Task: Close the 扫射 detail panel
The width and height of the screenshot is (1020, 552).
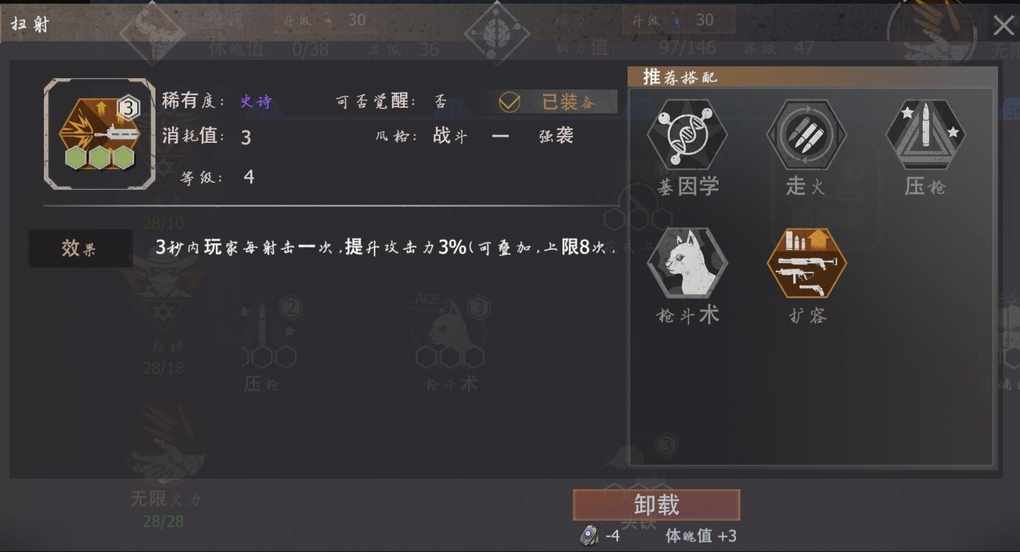Action: point(1003,25)
